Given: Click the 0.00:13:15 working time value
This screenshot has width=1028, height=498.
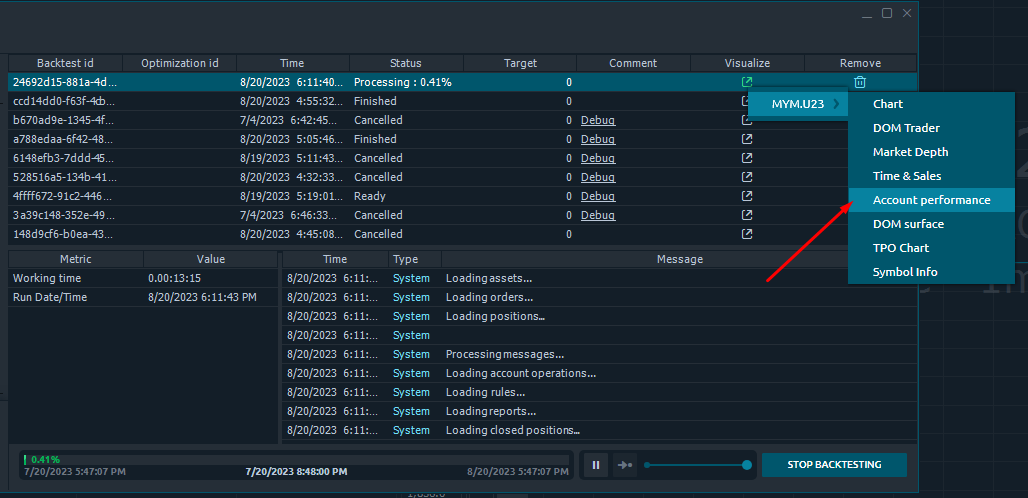Looking at the screenshot, I should coord(174,278).
